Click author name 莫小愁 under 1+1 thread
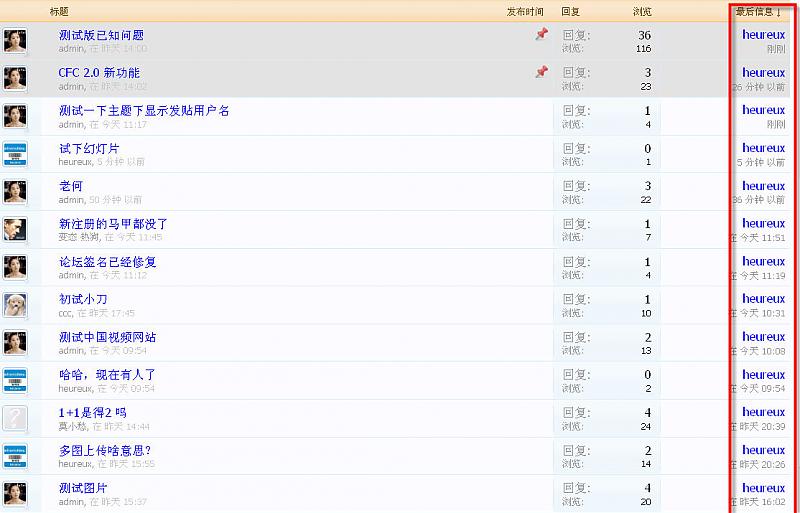Viewport: 800px width, 513px height. [71, 426]
